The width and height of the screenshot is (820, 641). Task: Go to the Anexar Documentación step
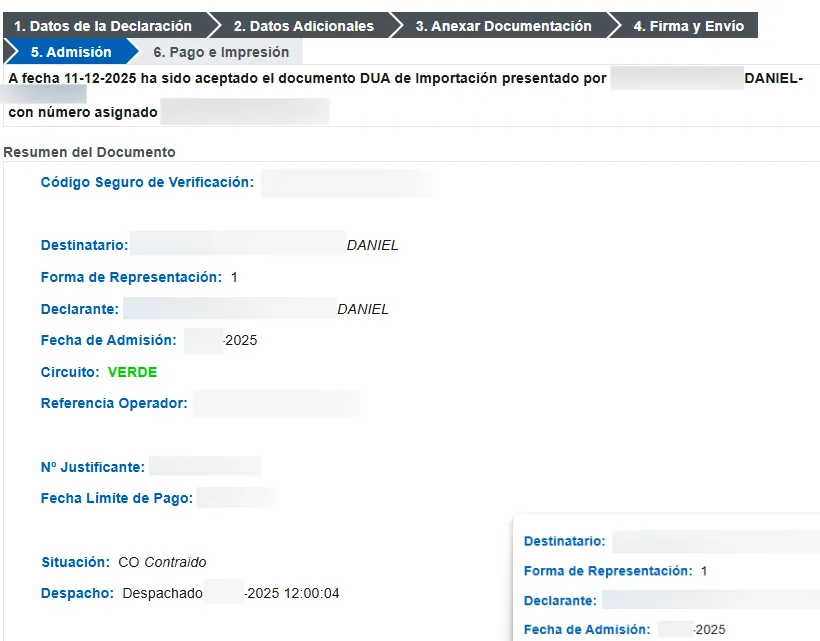[503, 26]
